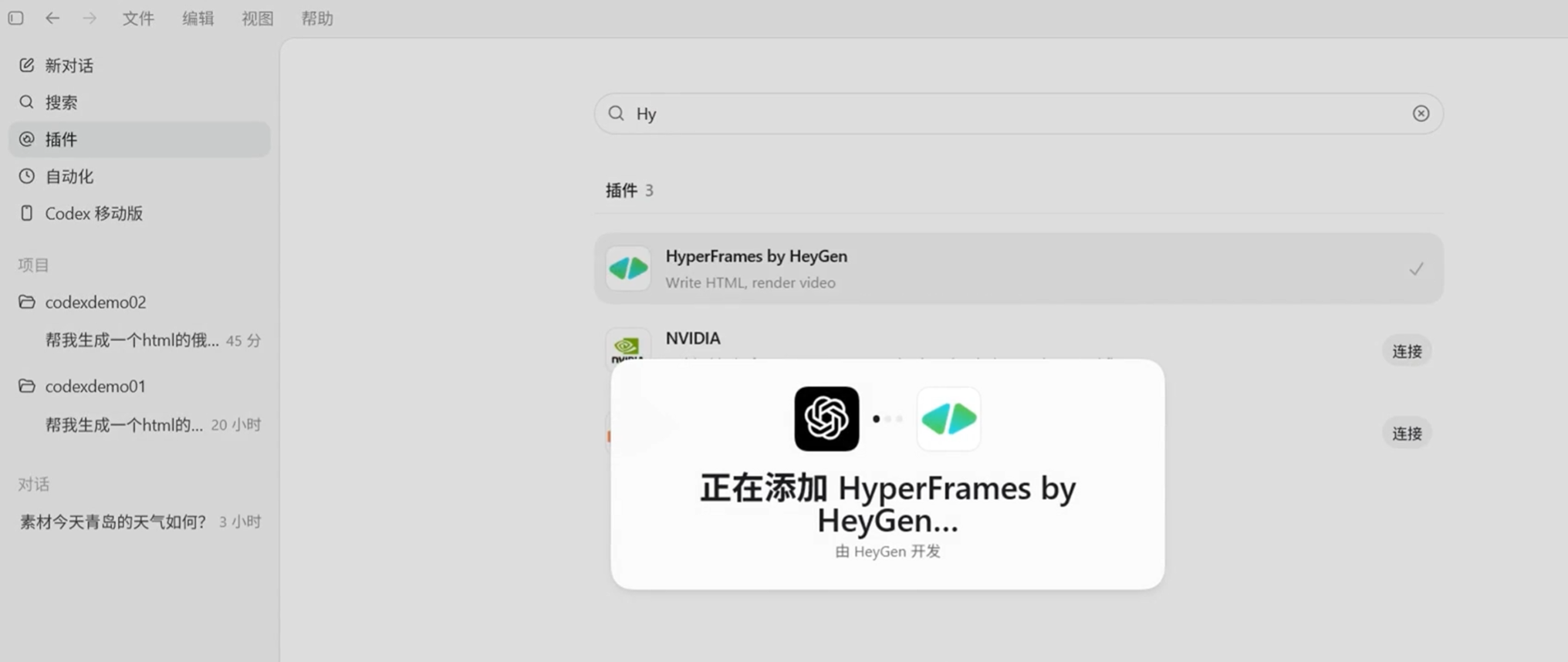Open the 文件 menu
The height and width of the screenshot is (662, 1568).
[138, 19]
